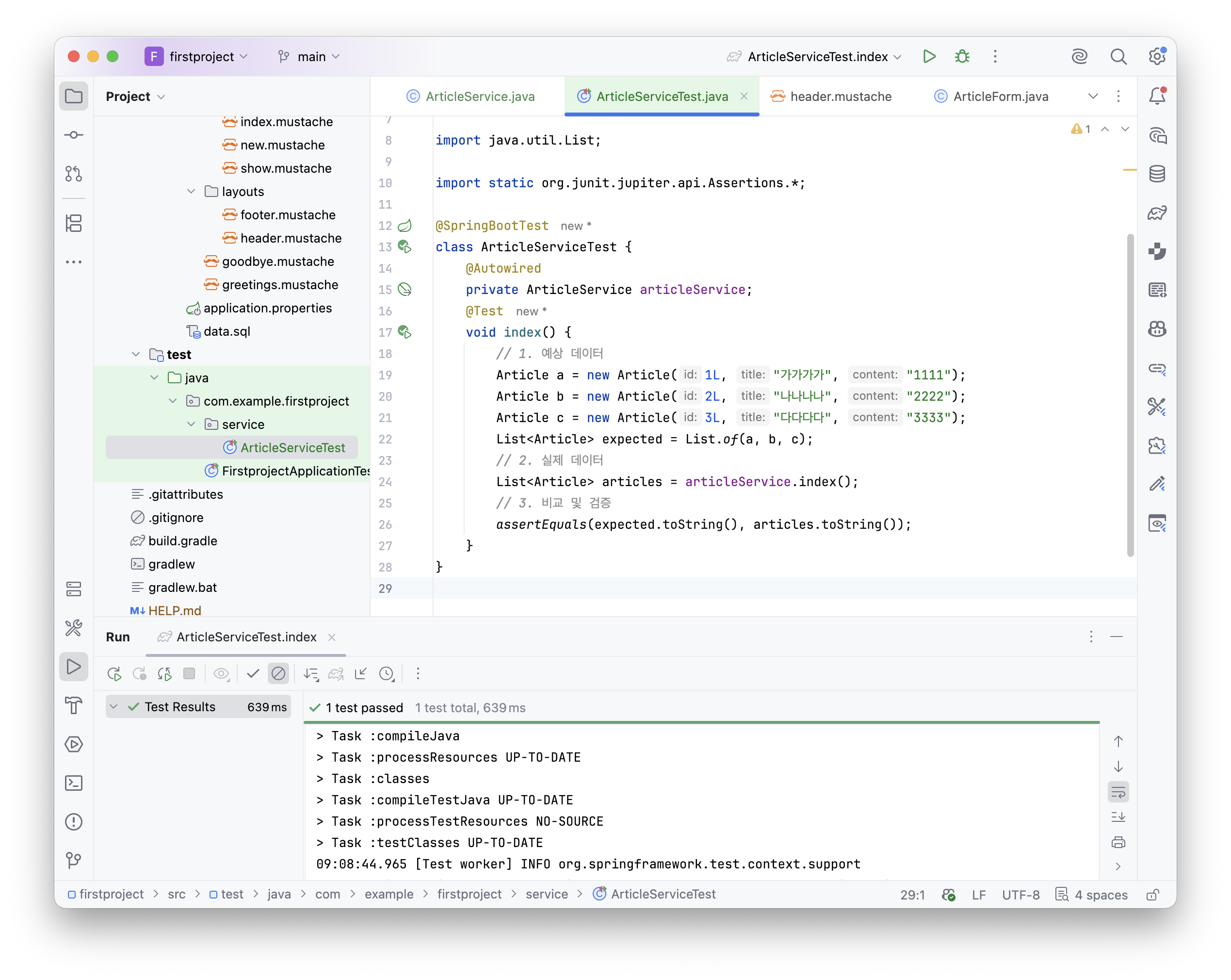Stop the running test with the stop icon
Viewport: 1231px width, 980px height.
(189, 673)
